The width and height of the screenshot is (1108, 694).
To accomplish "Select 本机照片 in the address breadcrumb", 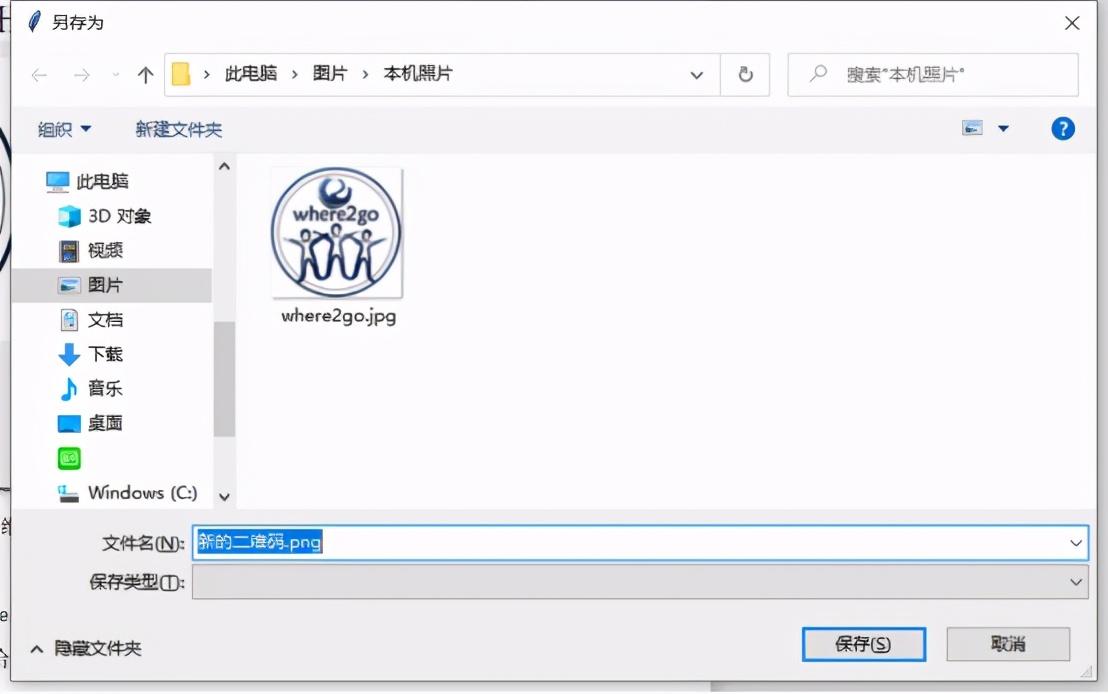I will 418,73.
